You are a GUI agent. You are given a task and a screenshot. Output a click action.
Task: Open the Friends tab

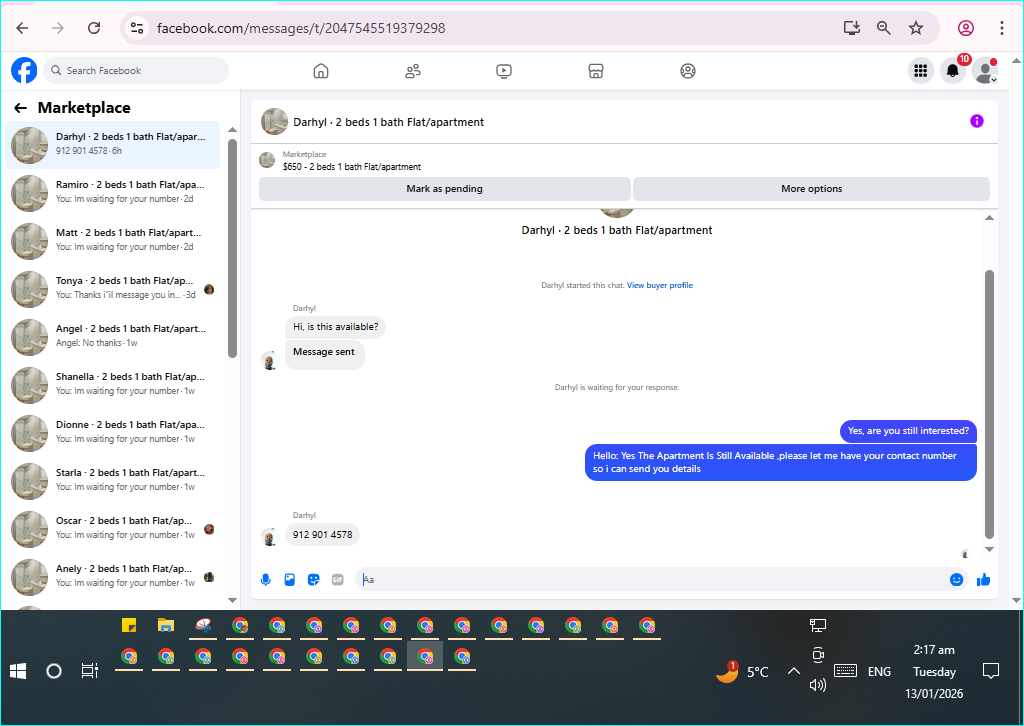pos(413,71)
